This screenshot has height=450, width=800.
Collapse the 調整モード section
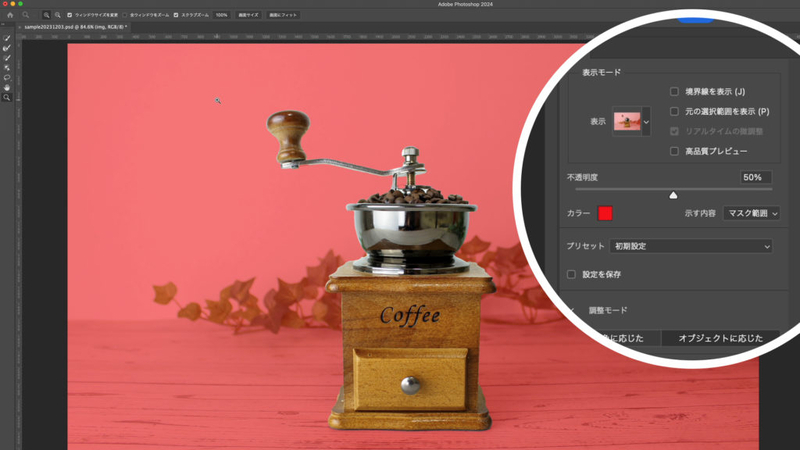[x=572, y=310]
